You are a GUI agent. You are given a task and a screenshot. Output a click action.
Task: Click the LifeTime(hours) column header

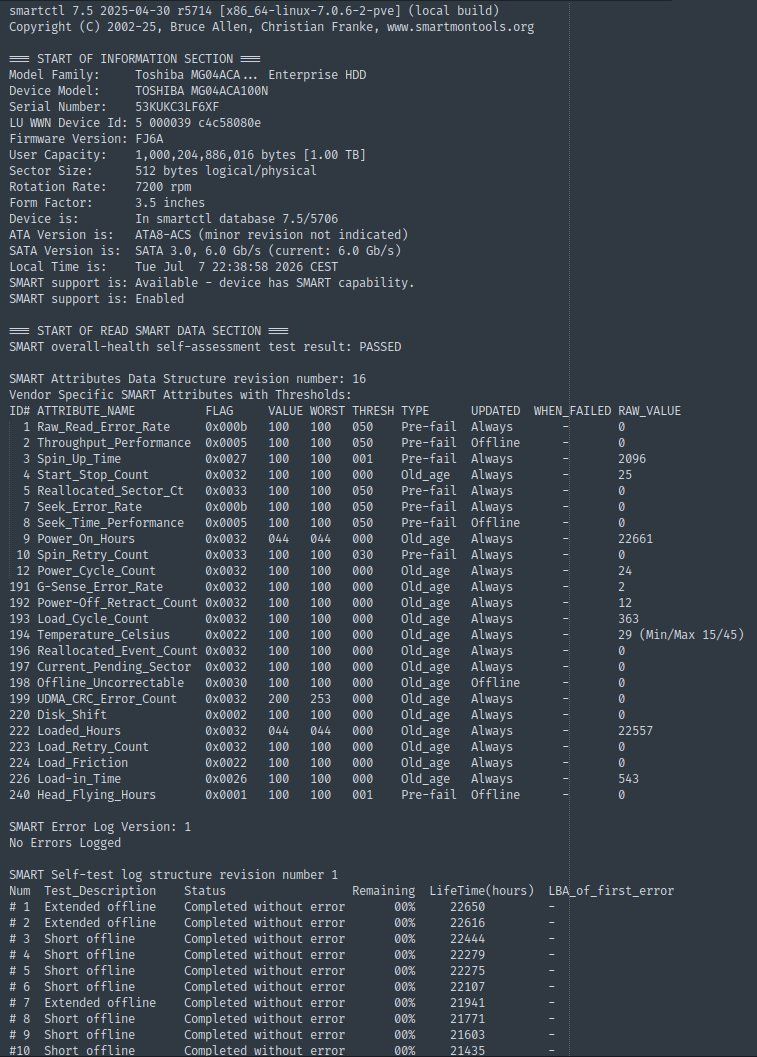coord(481,890)
